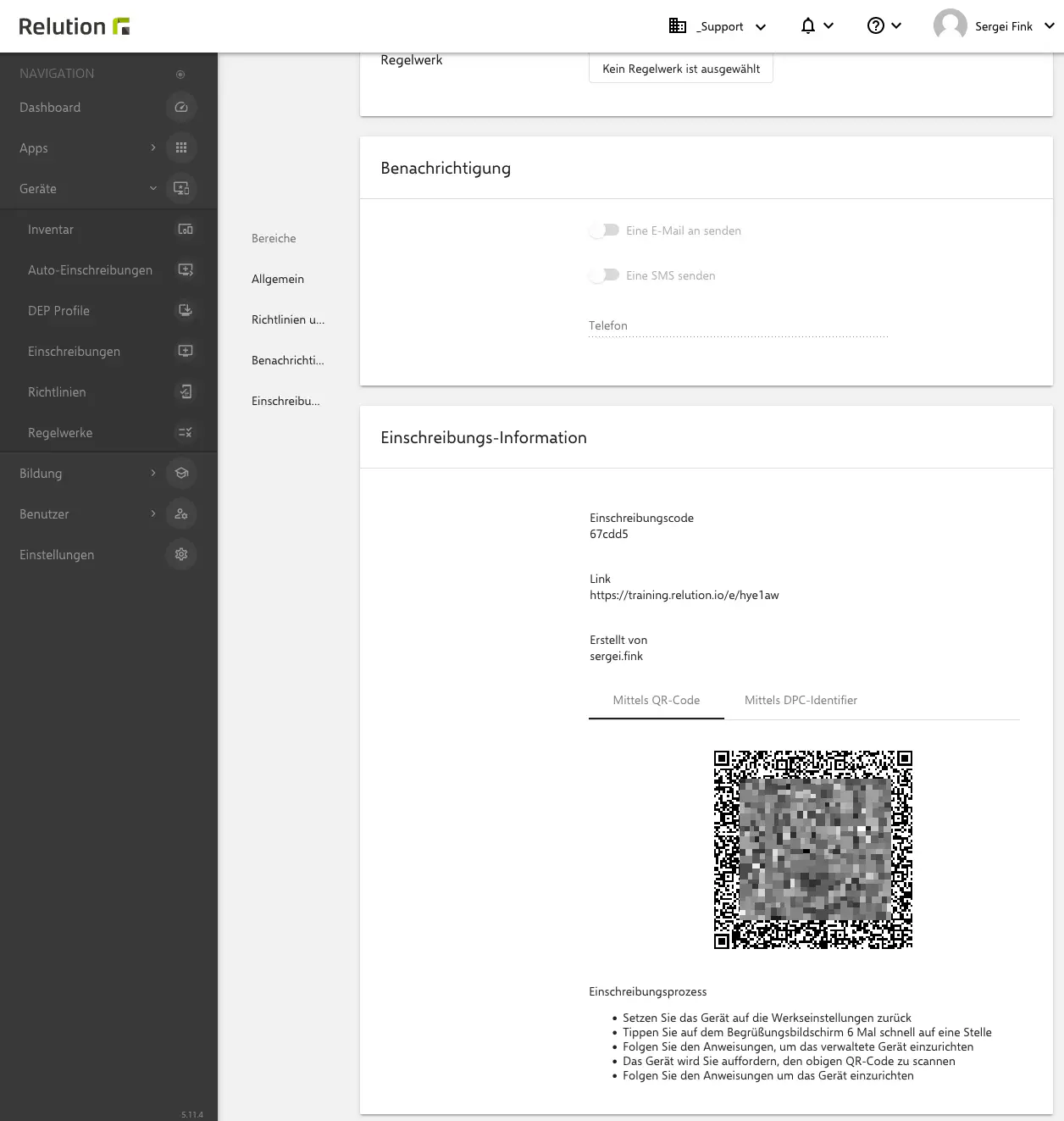Image resolution: width=1064 pixels, height=1121 pixels.
Task: Click the help question mark icon
Action: point(876,26)
